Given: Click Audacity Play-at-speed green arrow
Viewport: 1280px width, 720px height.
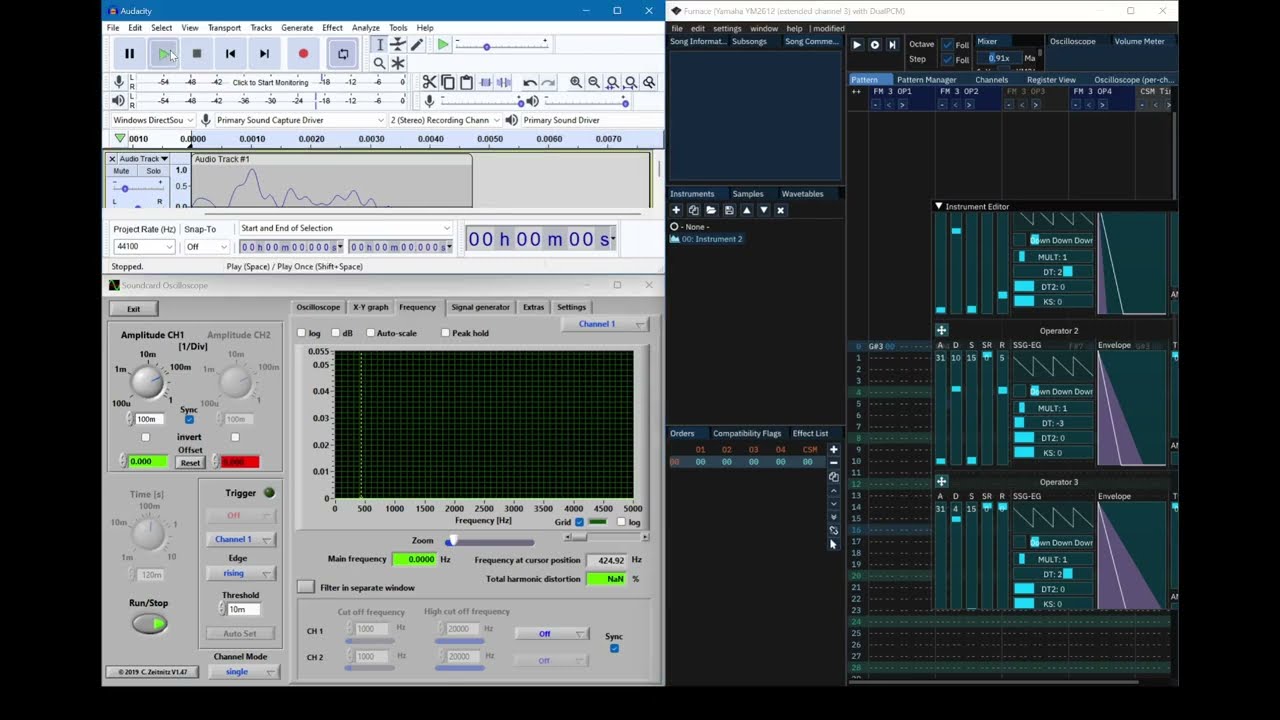Looking at the screenshot, I should (x=442, y=45).
